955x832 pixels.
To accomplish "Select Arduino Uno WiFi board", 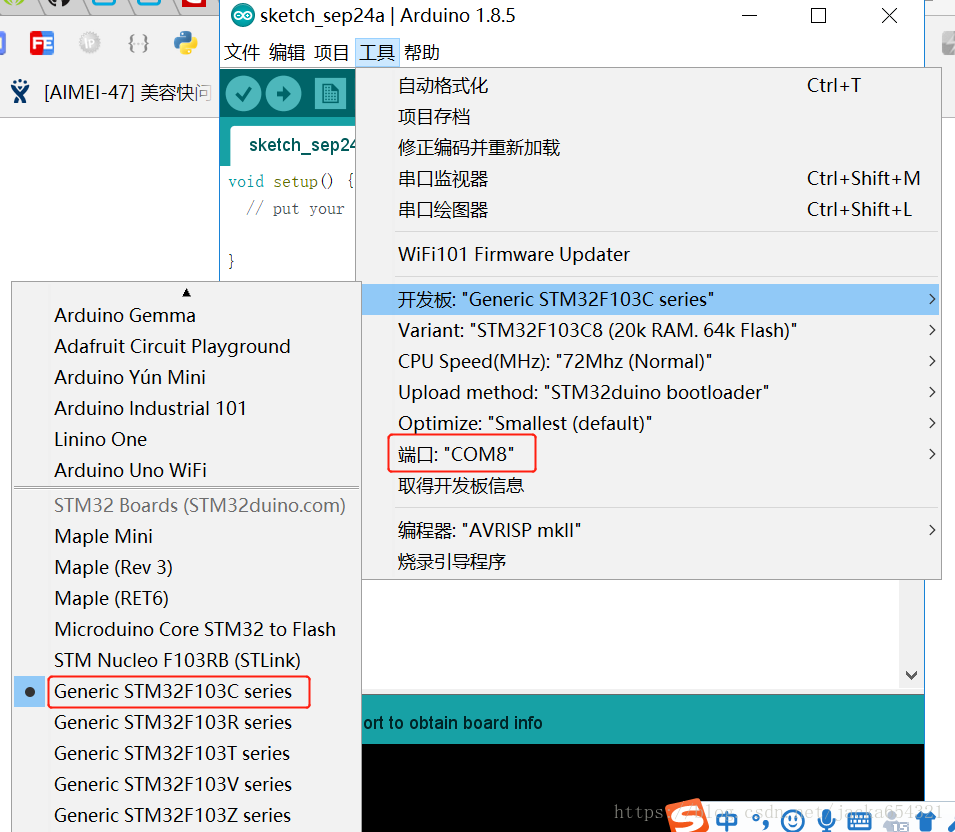I will tap(186, 471).
